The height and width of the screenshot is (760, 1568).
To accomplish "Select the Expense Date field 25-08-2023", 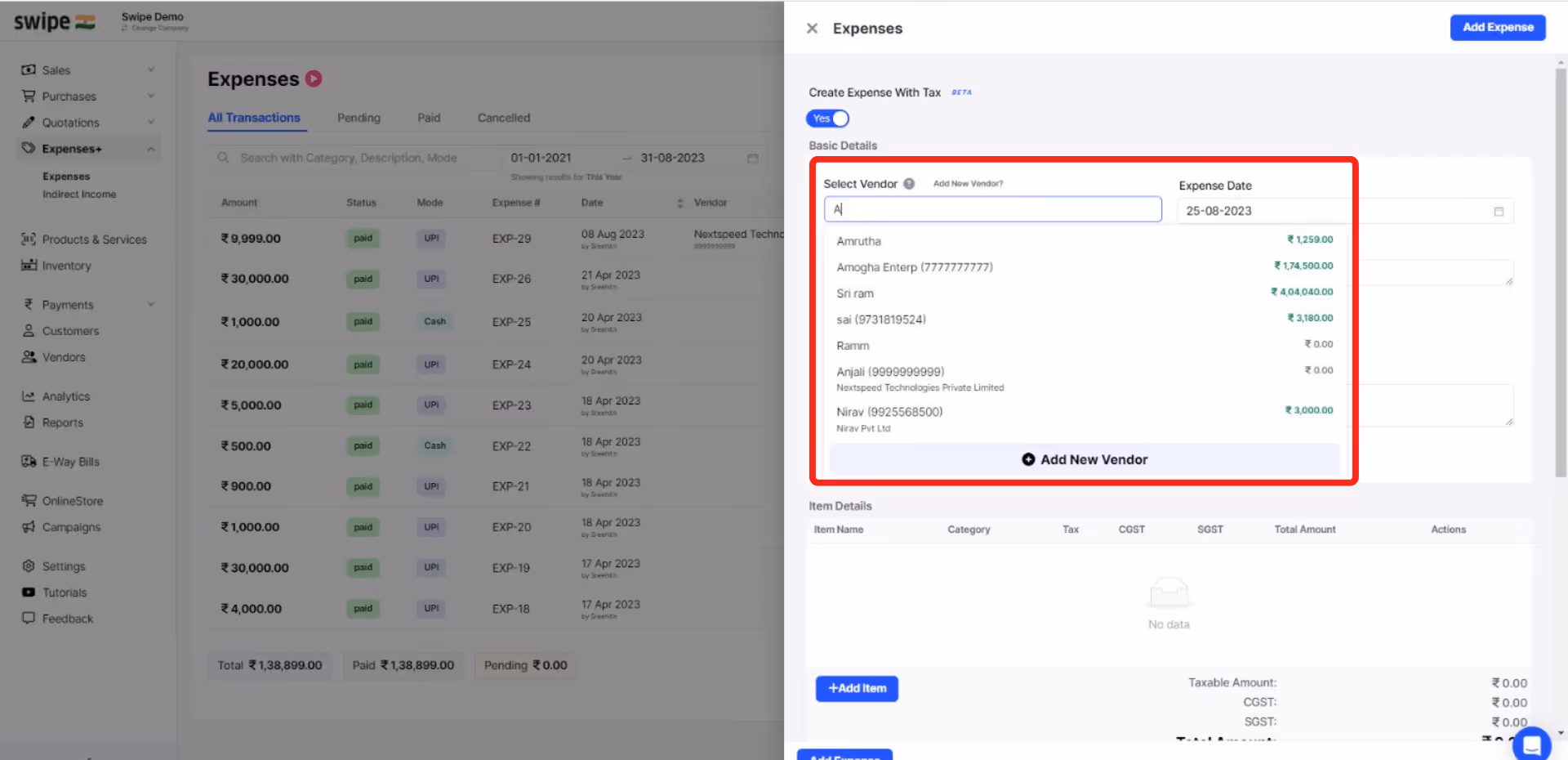I will tap(1345, 211).
